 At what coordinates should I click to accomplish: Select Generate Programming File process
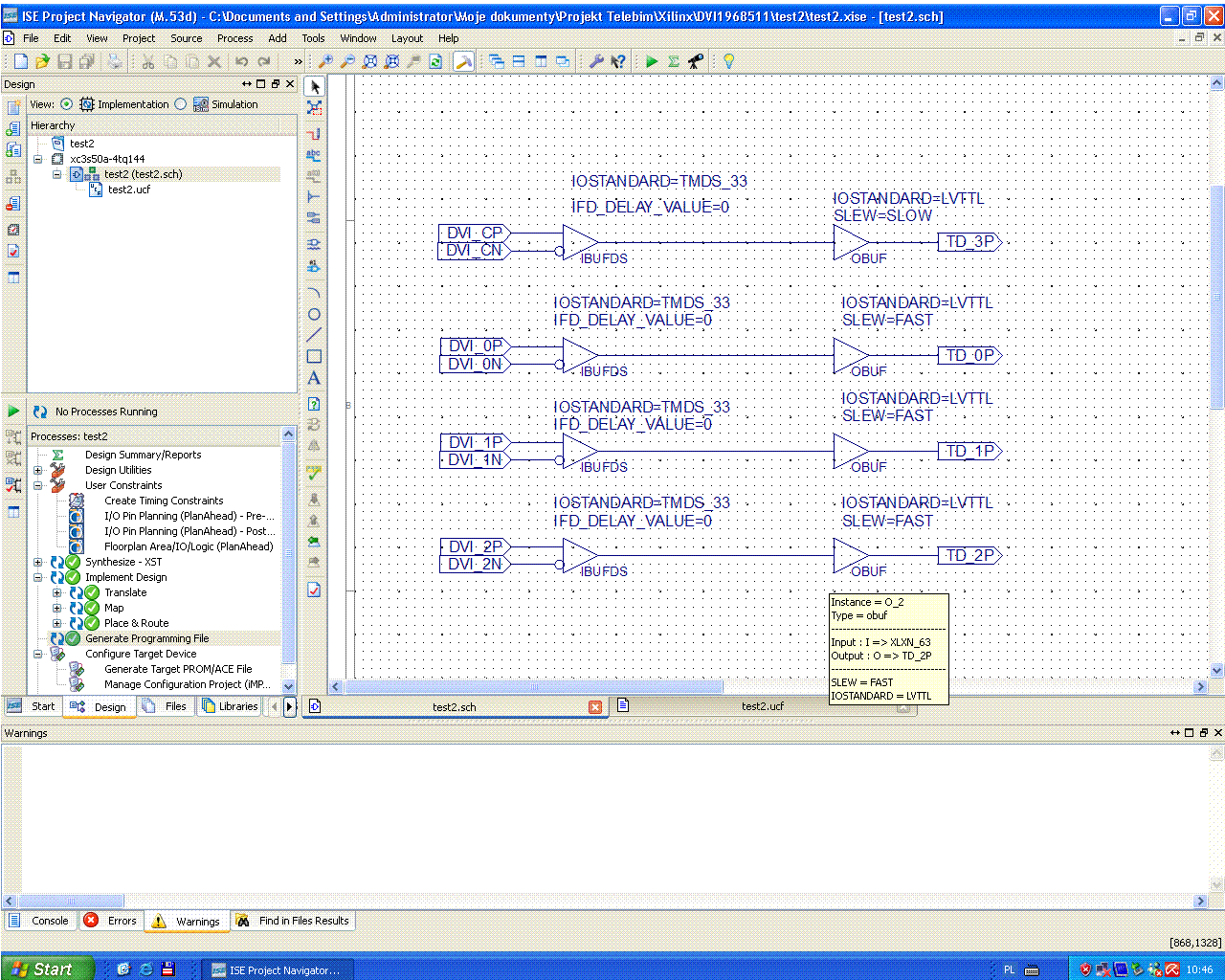click(146, 638)
